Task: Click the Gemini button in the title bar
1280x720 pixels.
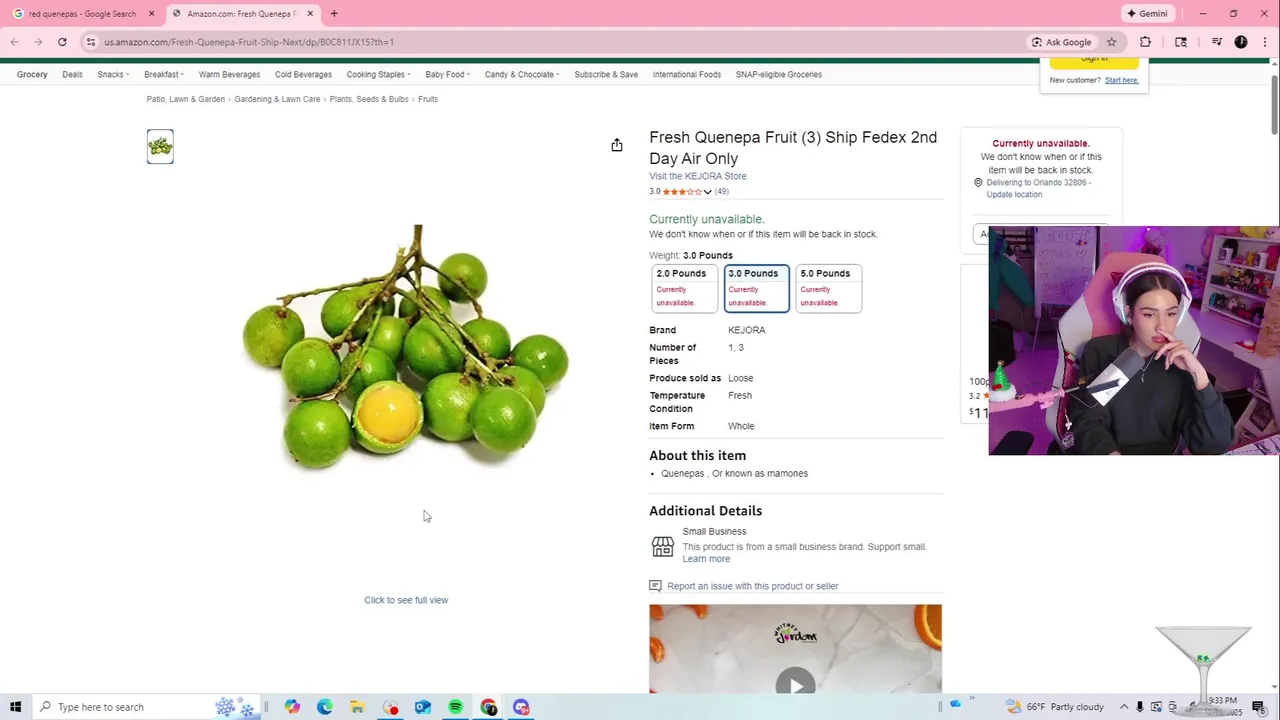Action: [1147, 14]
